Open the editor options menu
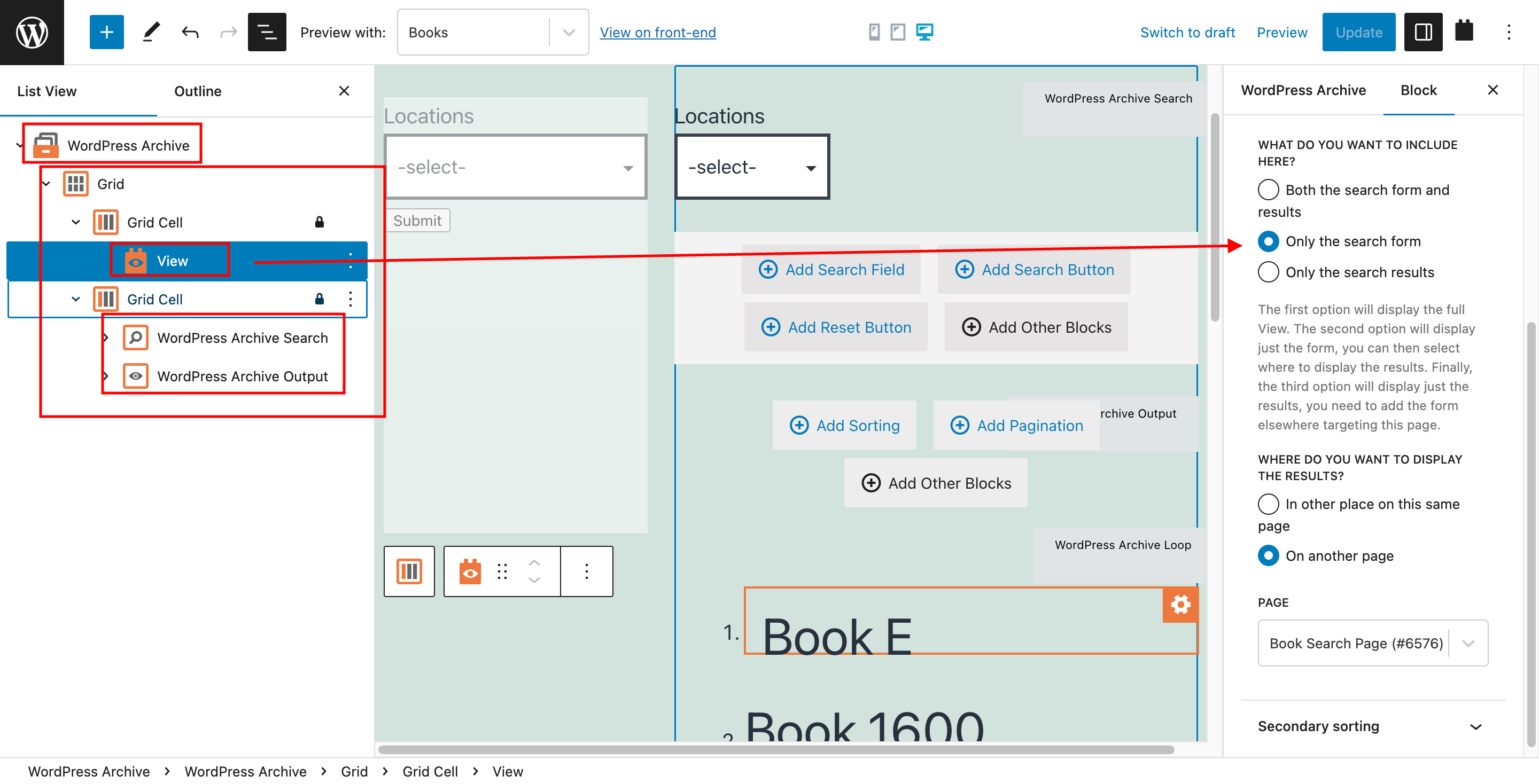The height and width of the screenshot is (784, 1539). point(1509,32)
